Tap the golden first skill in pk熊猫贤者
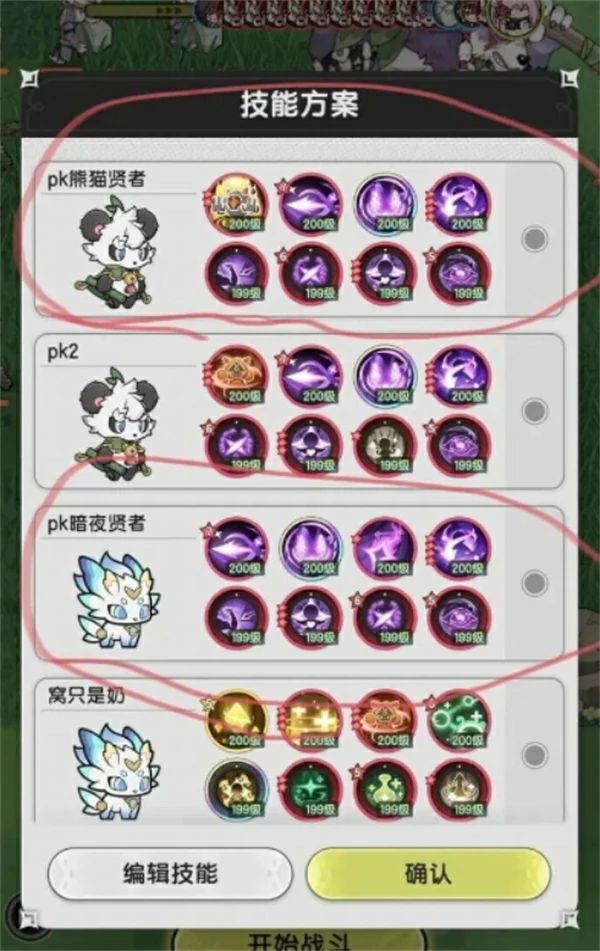600x951 pixels. point(236,205)
